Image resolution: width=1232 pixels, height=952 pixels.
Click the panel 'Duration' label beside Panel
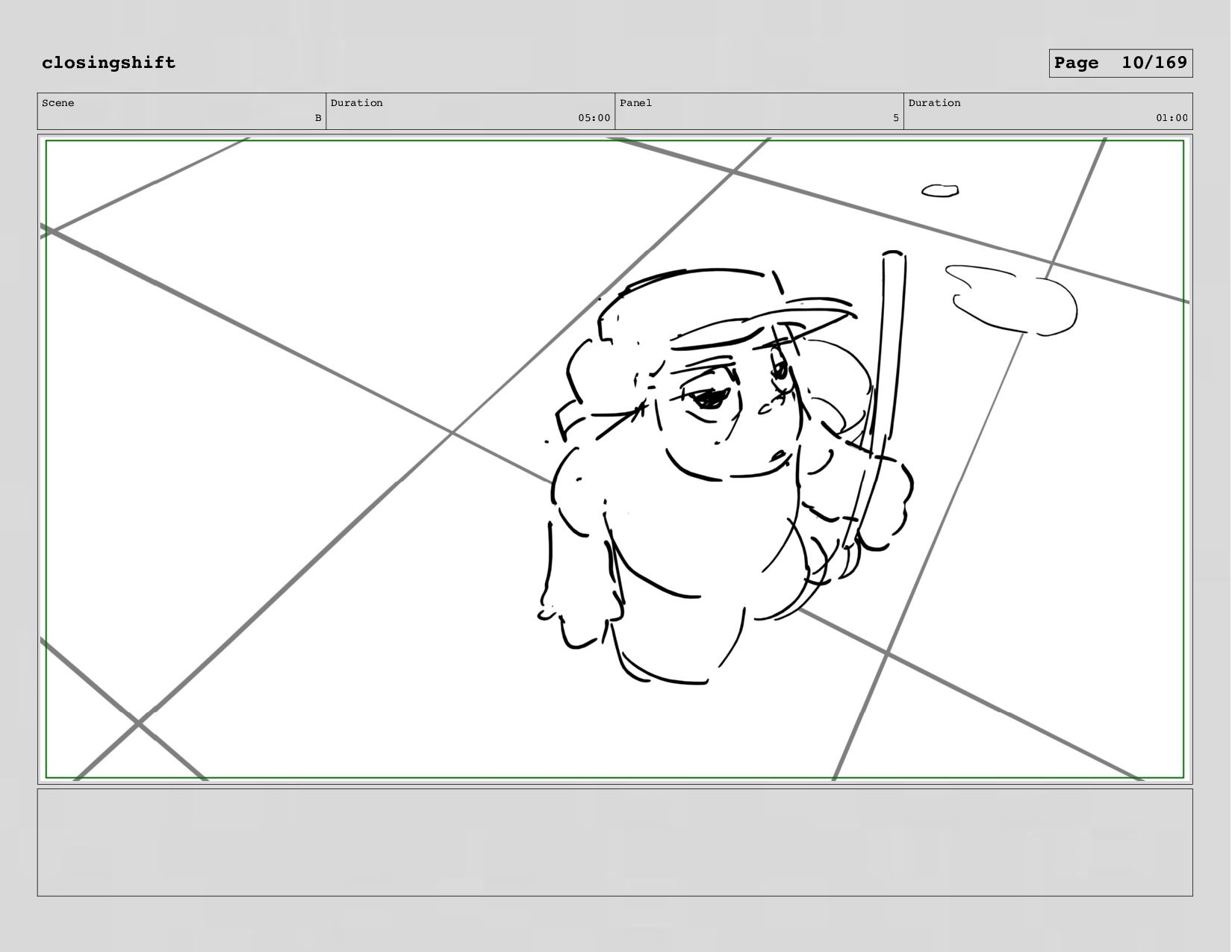tap(935, 103)
